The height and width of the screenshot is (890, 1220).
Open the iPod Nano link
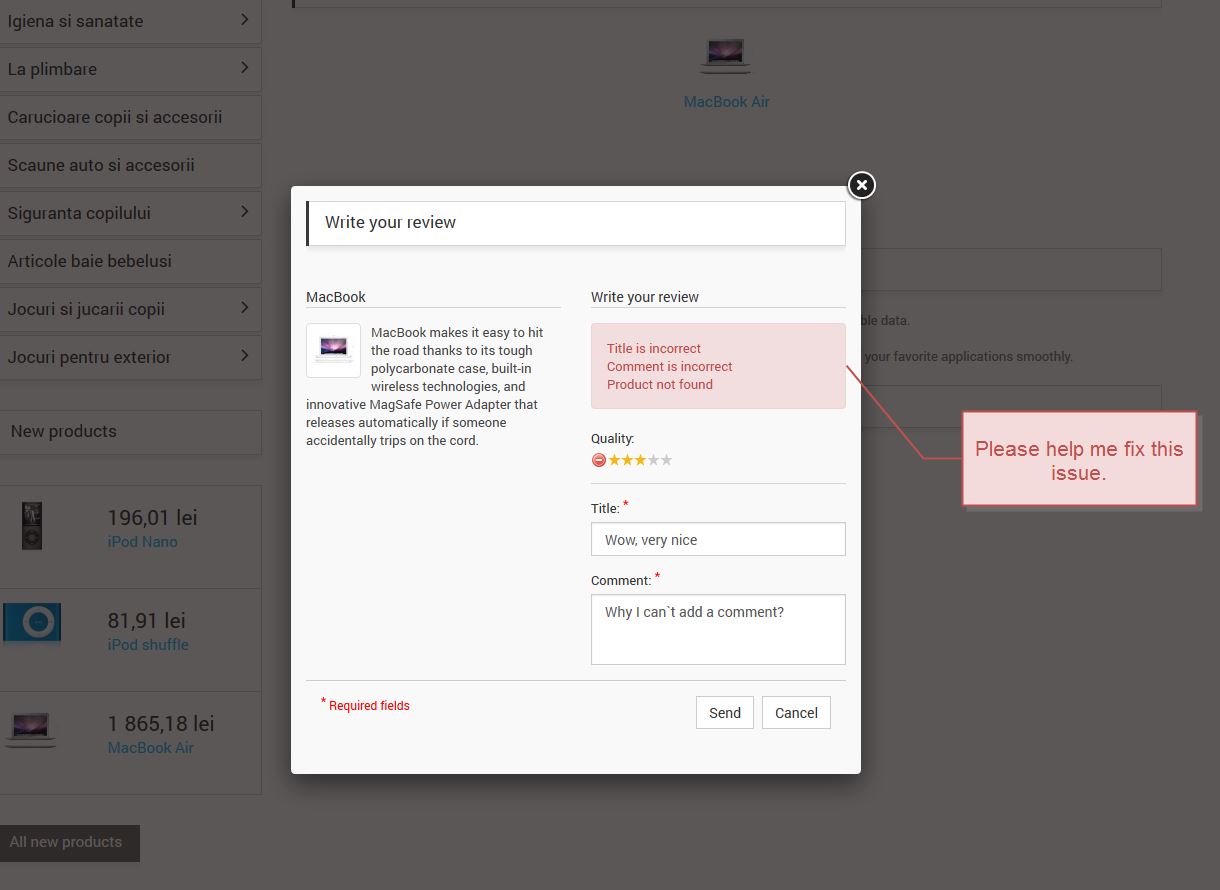pos(142,542)
